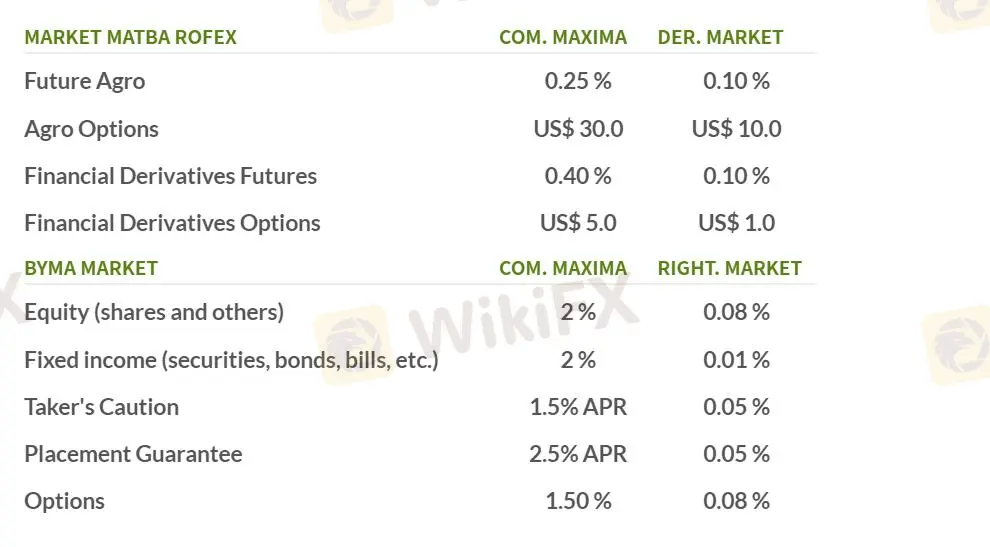Click the US$ 10.0 market fee value
The height and width of the screenshot is (547, 990).
click(x=736, y=129)
